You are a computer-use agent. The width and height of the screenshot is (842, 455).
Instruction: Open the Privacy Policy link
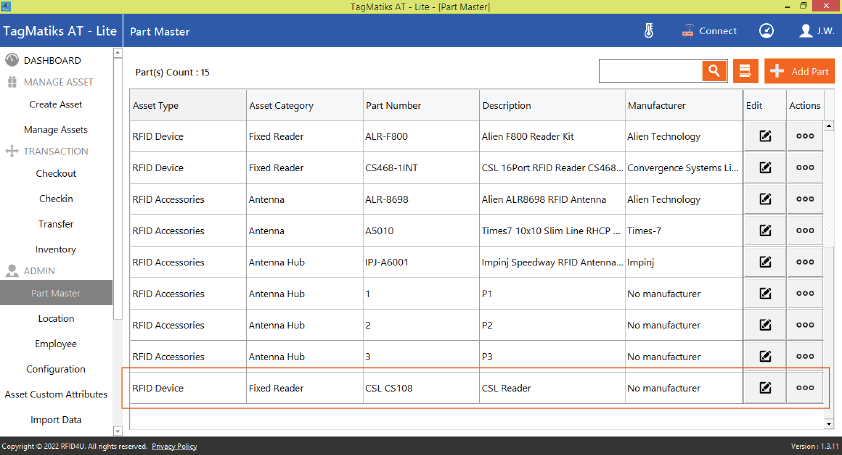[x=174, y=446]
